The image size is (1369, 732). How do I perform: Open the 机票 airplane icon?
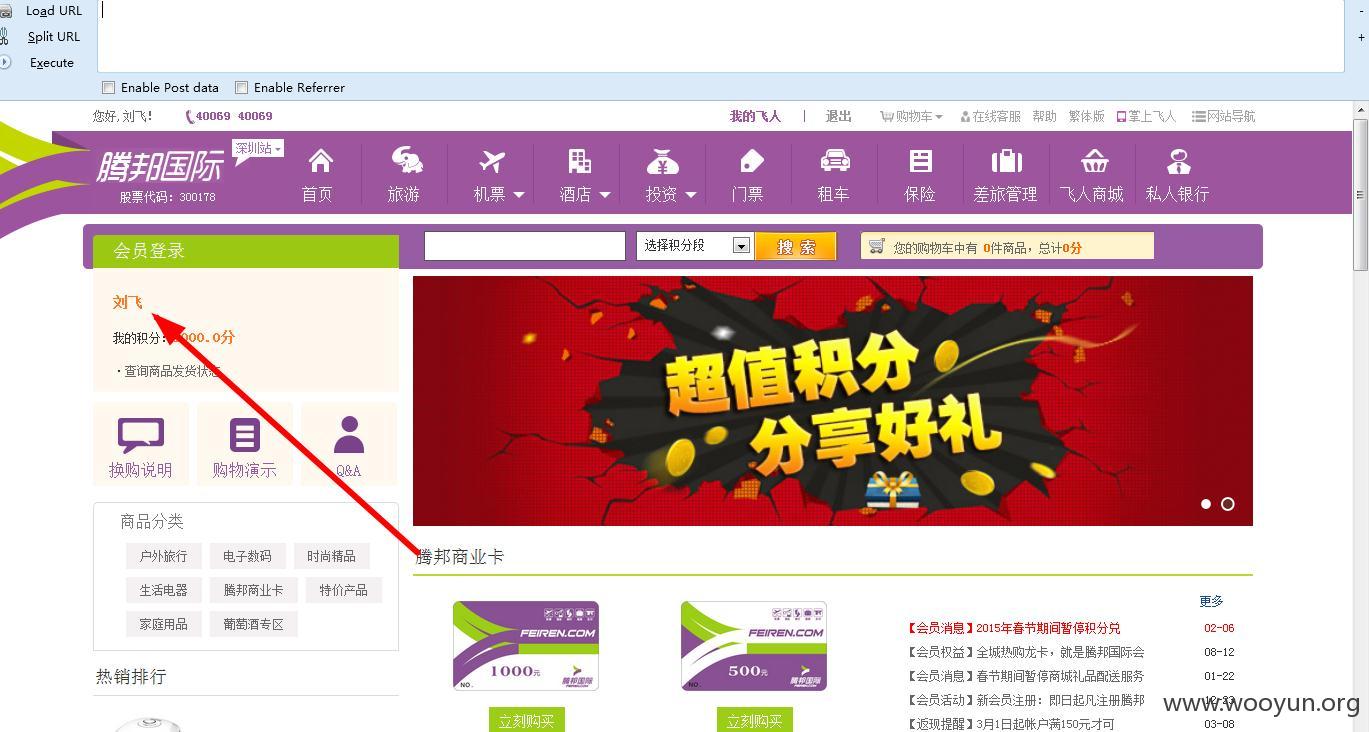(492, 161)
